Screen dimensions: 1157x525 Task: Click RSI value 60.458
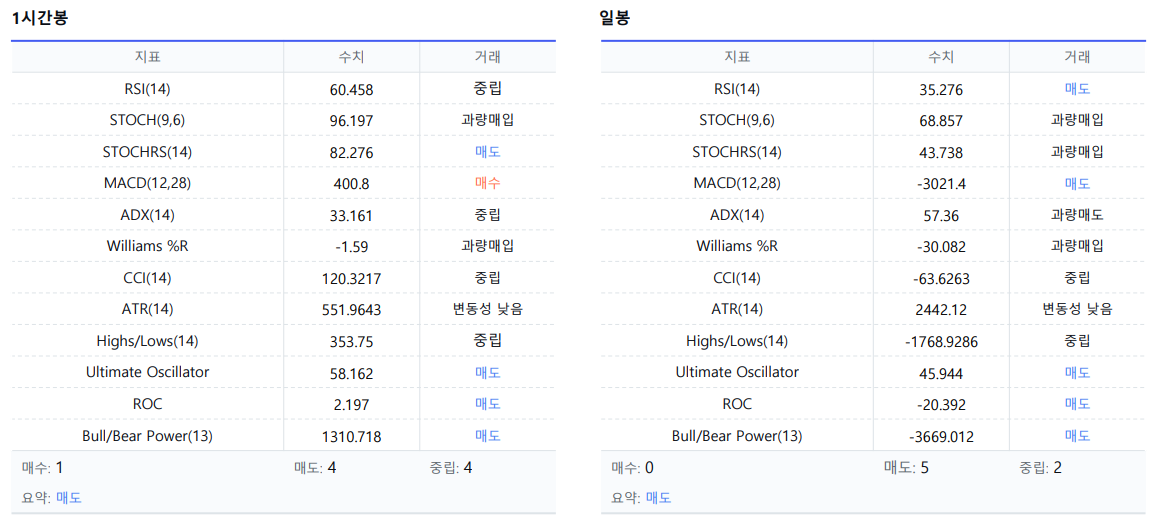351,89
